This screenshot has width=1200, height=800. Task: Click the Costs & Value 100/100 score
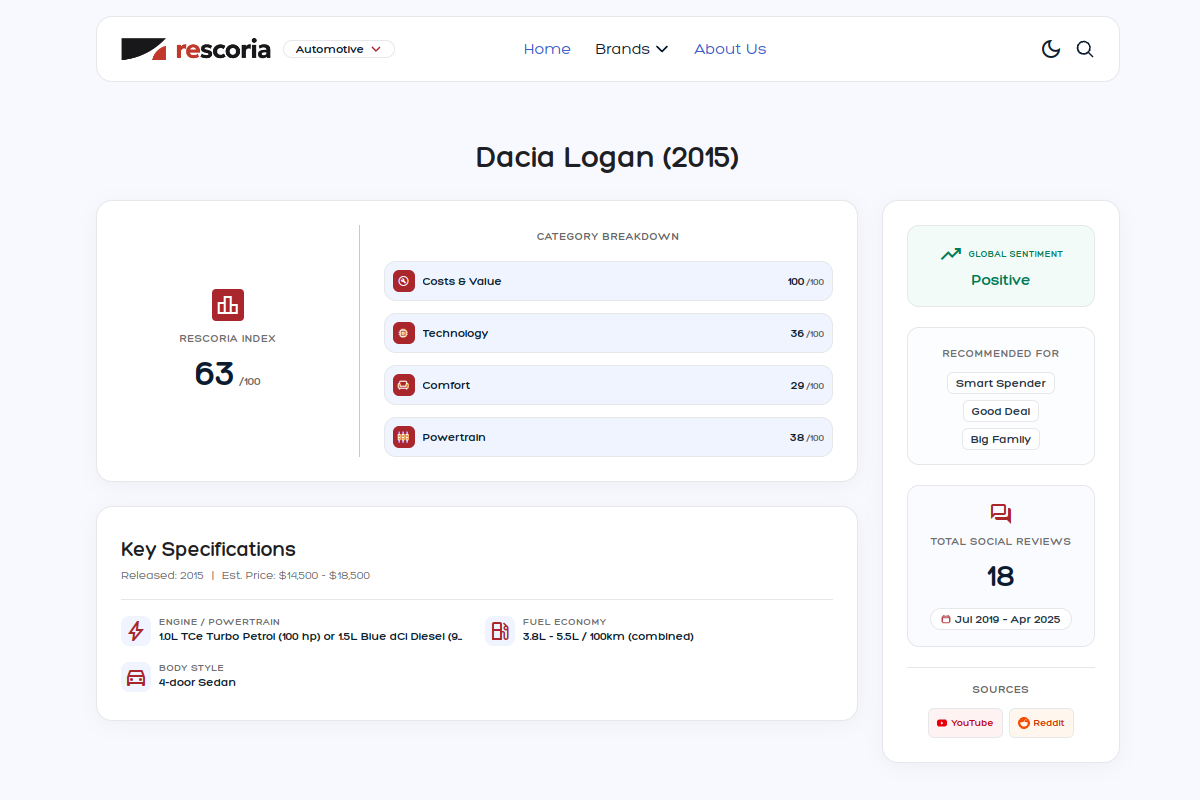[x=806, y=281]
